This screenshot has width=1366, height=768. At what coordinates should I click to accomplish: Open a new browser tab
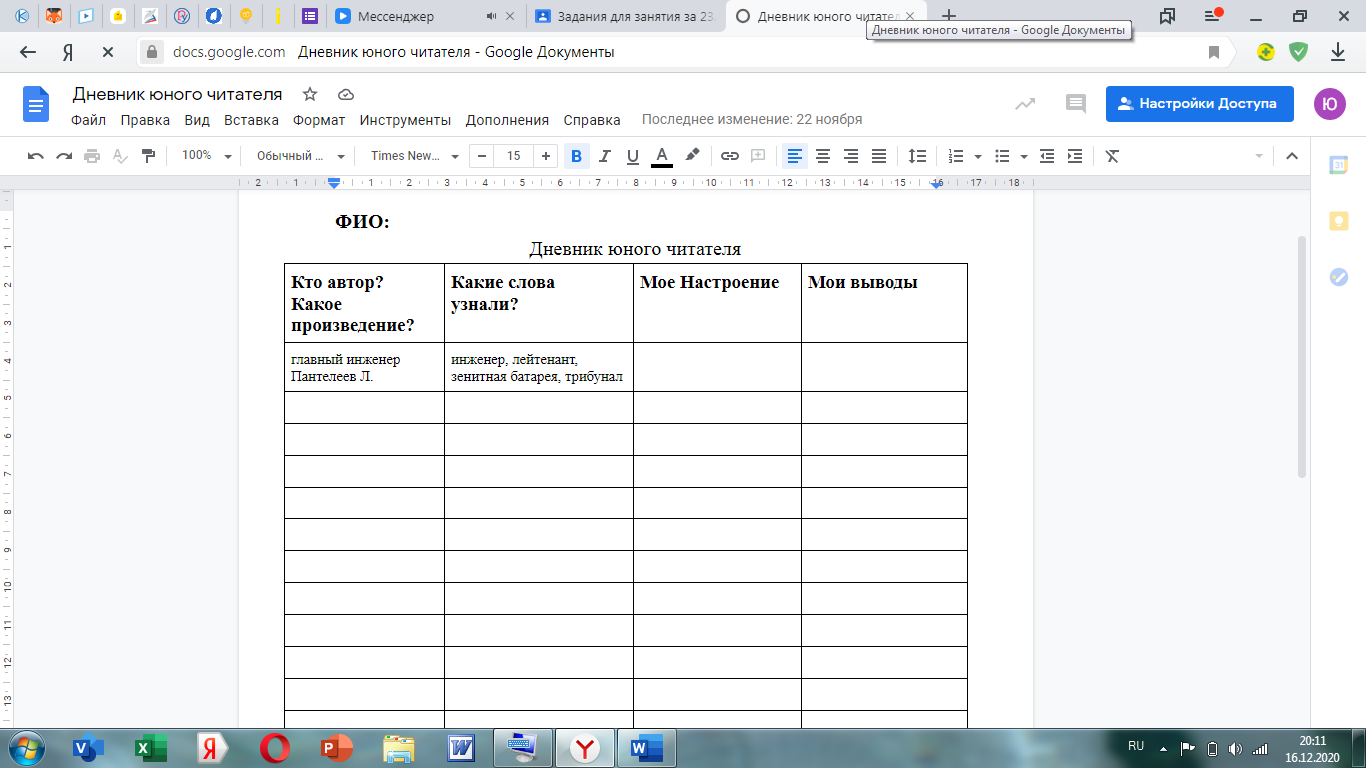click(x=949, y=16)
